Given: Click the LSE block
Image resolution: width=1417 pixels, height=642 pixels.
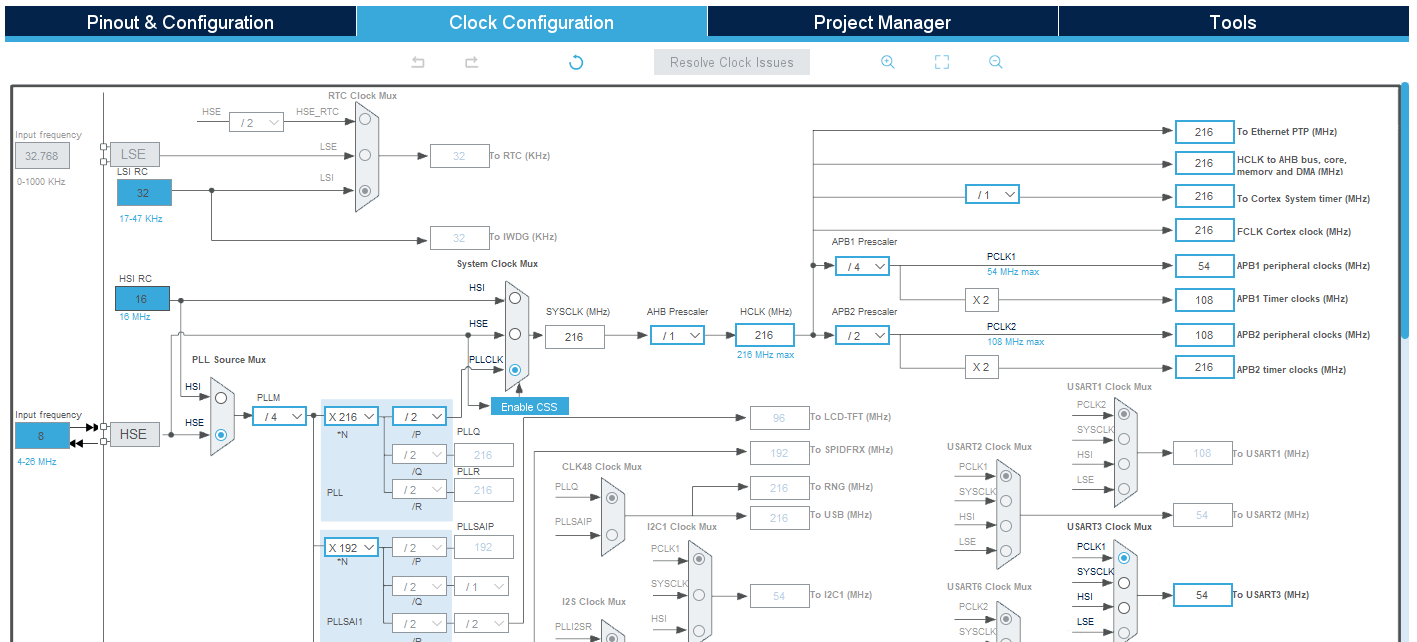Looking at the screenshot, I should coord(134,154).
